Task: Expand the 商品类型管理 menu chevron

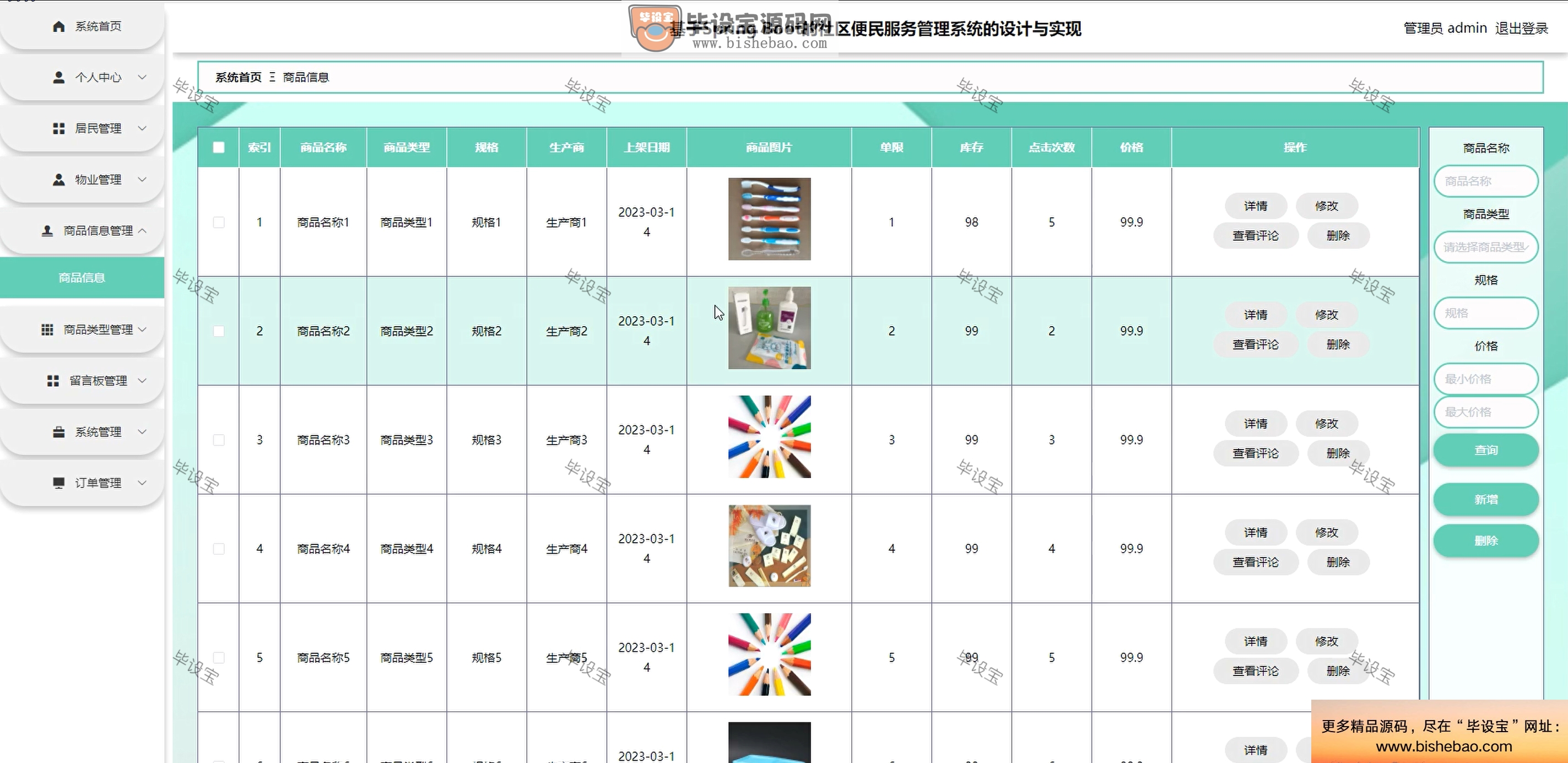Action: (x=142, y=329)
